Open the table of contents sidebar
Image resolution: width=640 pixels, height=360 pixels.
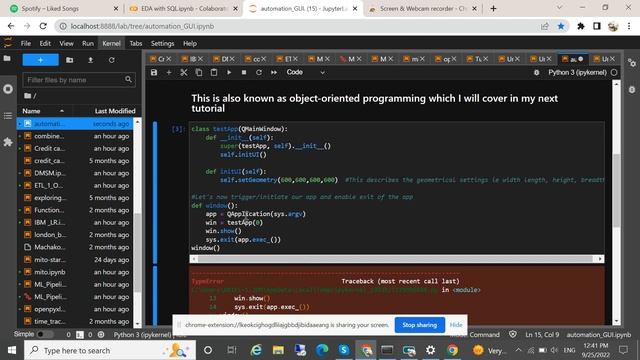coord(7,116)
